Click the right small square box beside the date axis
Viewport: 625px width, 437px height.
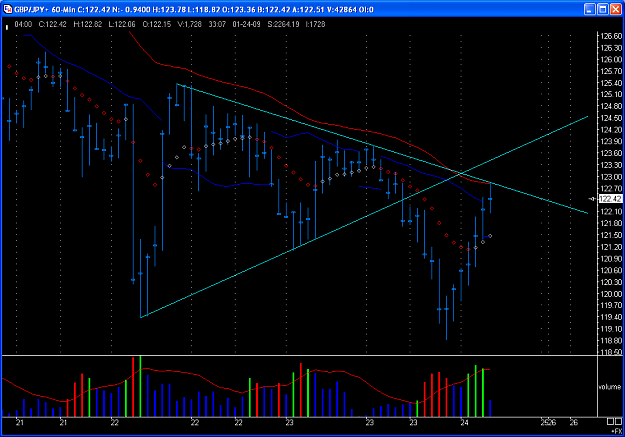pyautogui.click(x=618, y=421)
